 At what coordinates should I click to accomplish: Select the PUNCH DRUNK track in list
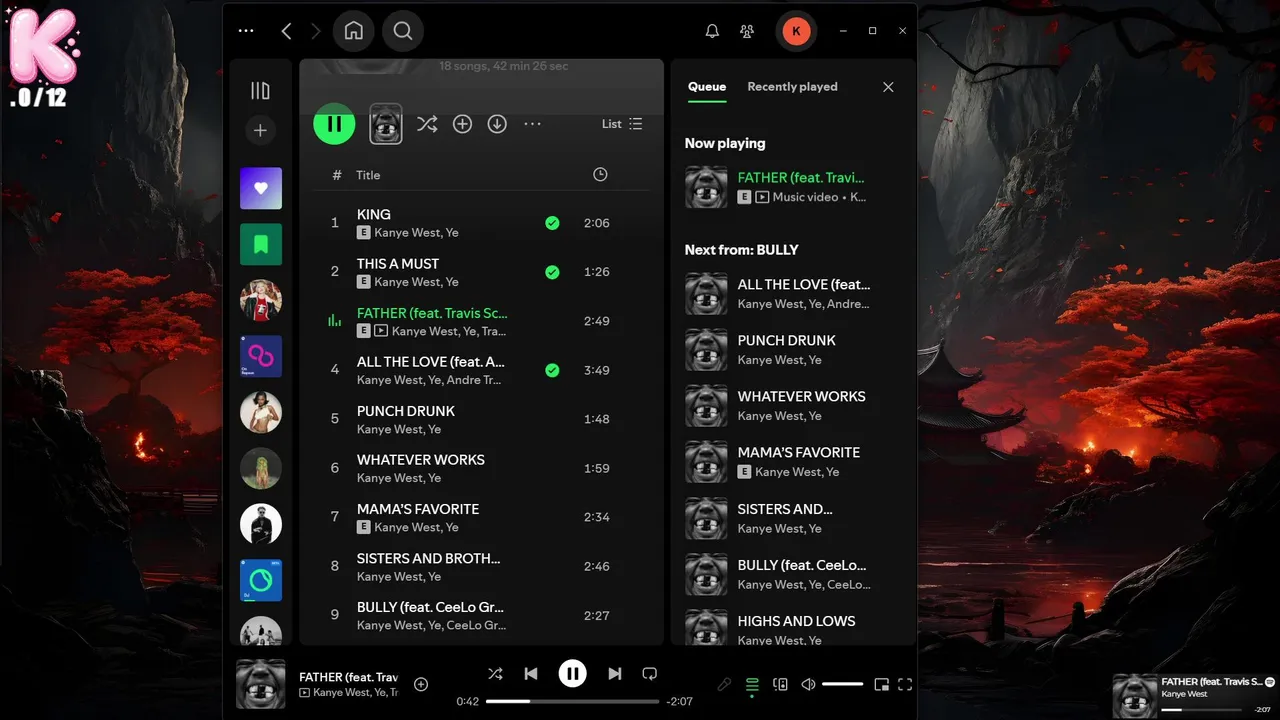[481, 419]
